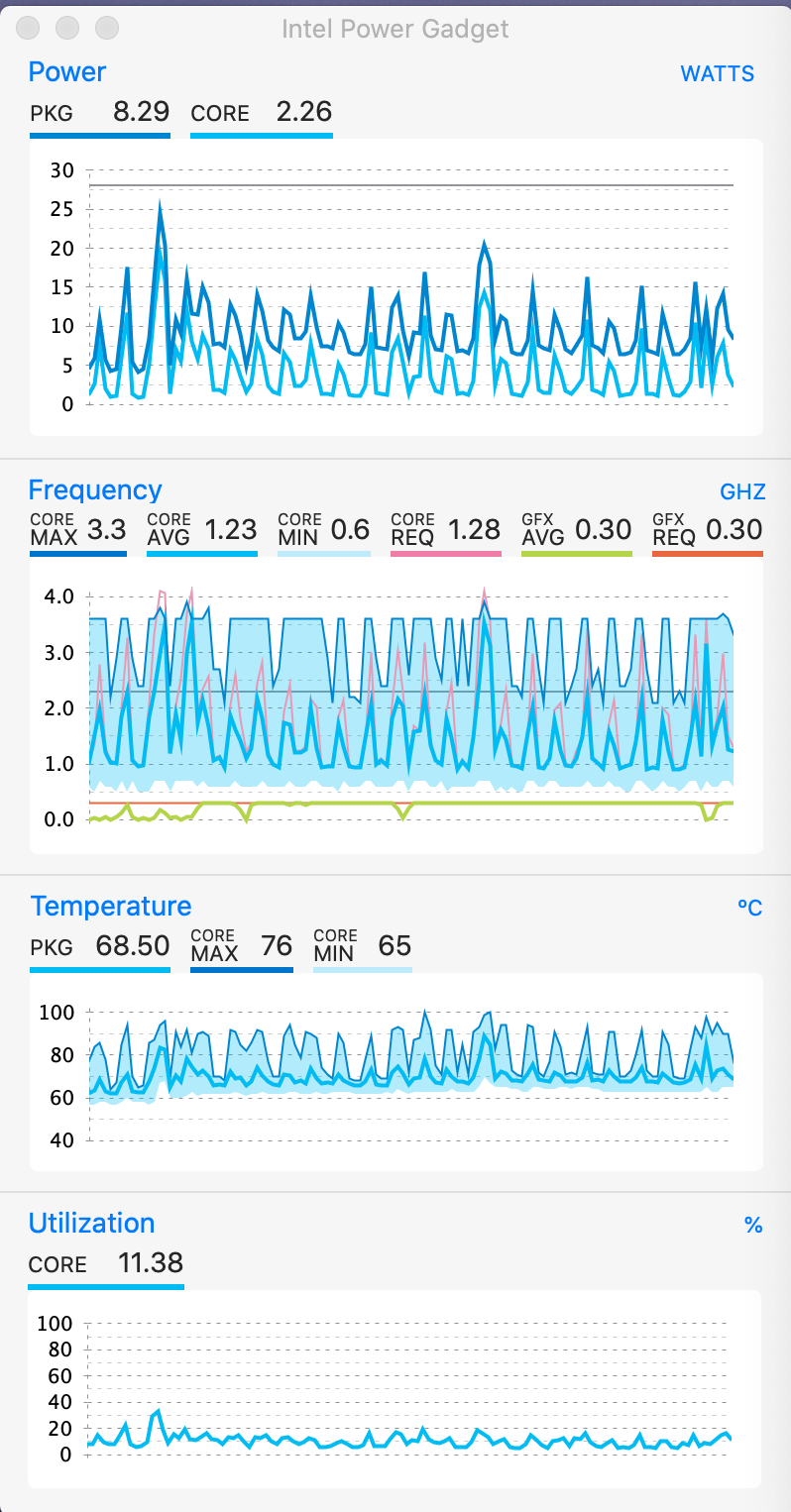Close the Intel Power Gadget window
This screenshot has height=1512, width=791.
[30, 29]
